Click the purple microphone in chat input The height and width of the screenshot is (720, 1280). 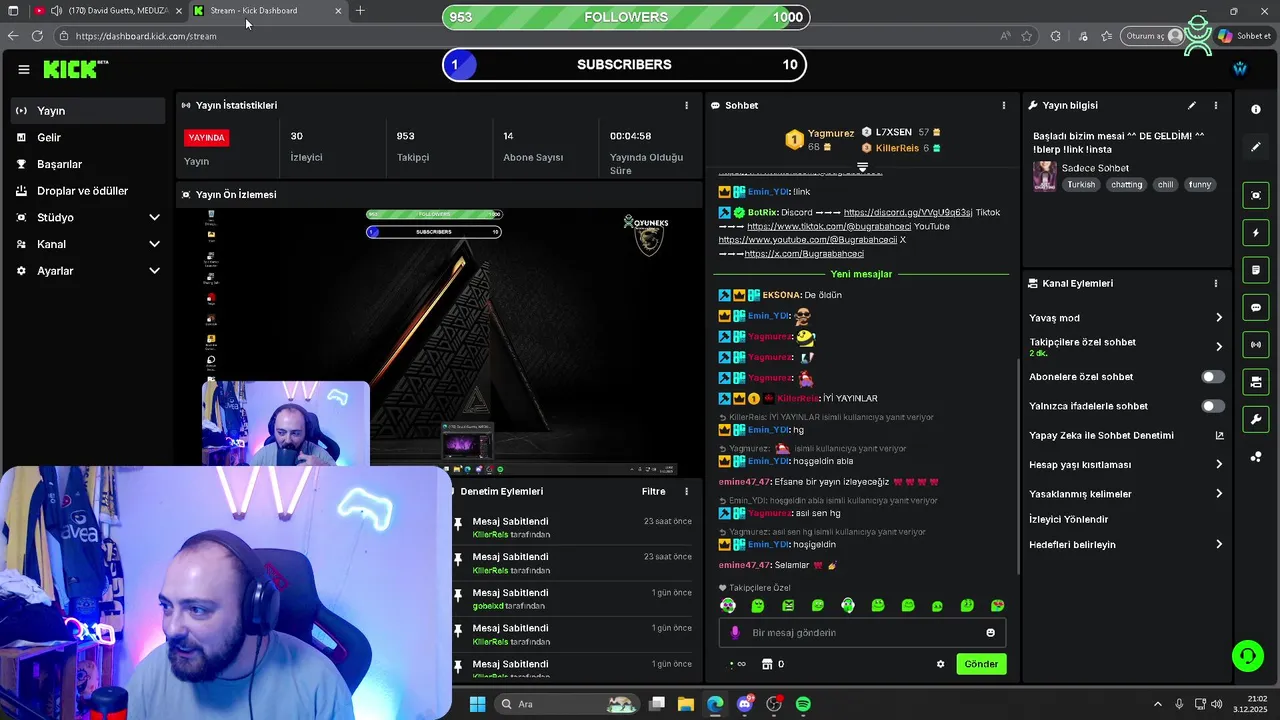[735, 632]
